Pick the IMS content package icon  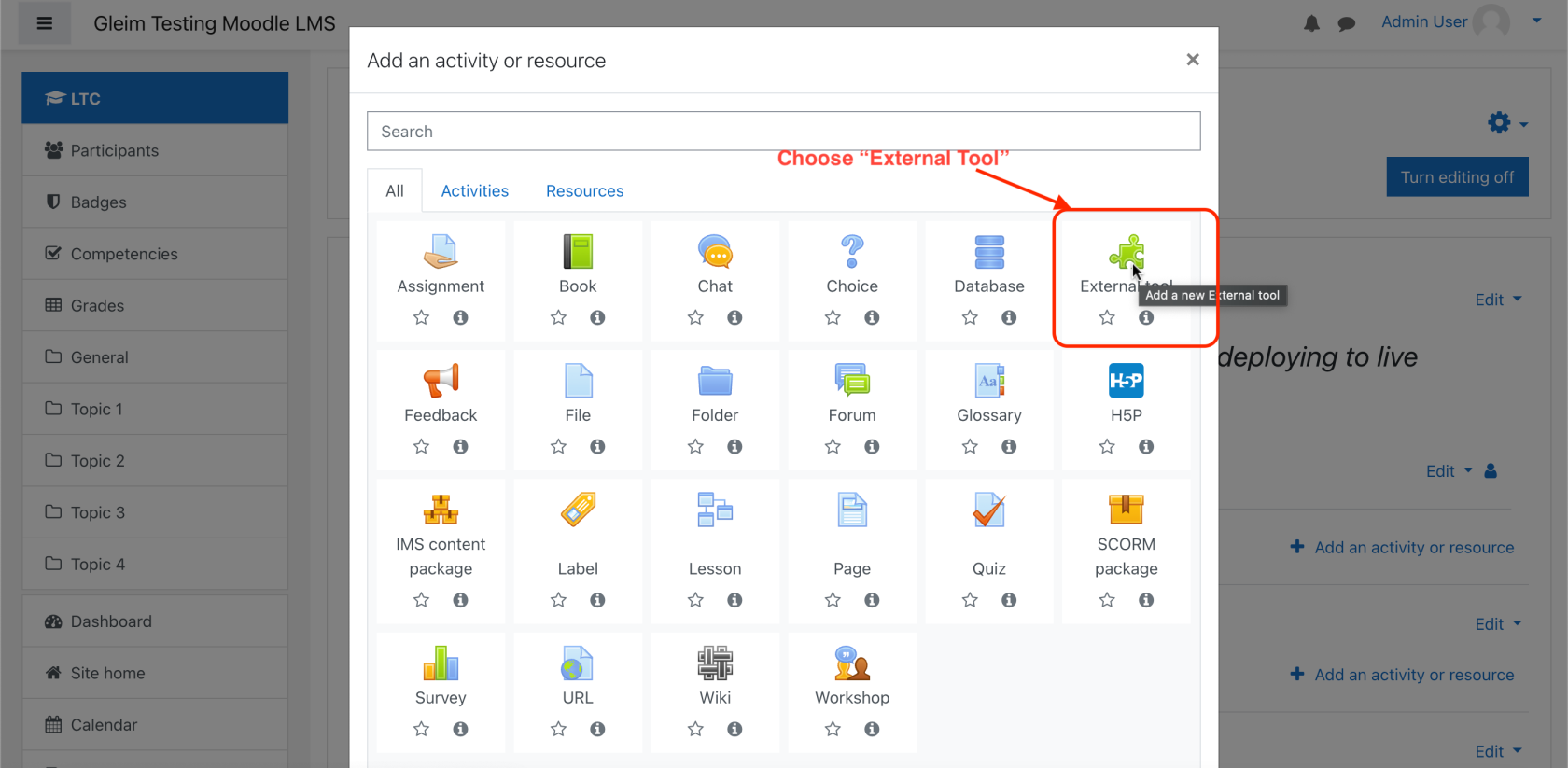click(x=441, y=510)
